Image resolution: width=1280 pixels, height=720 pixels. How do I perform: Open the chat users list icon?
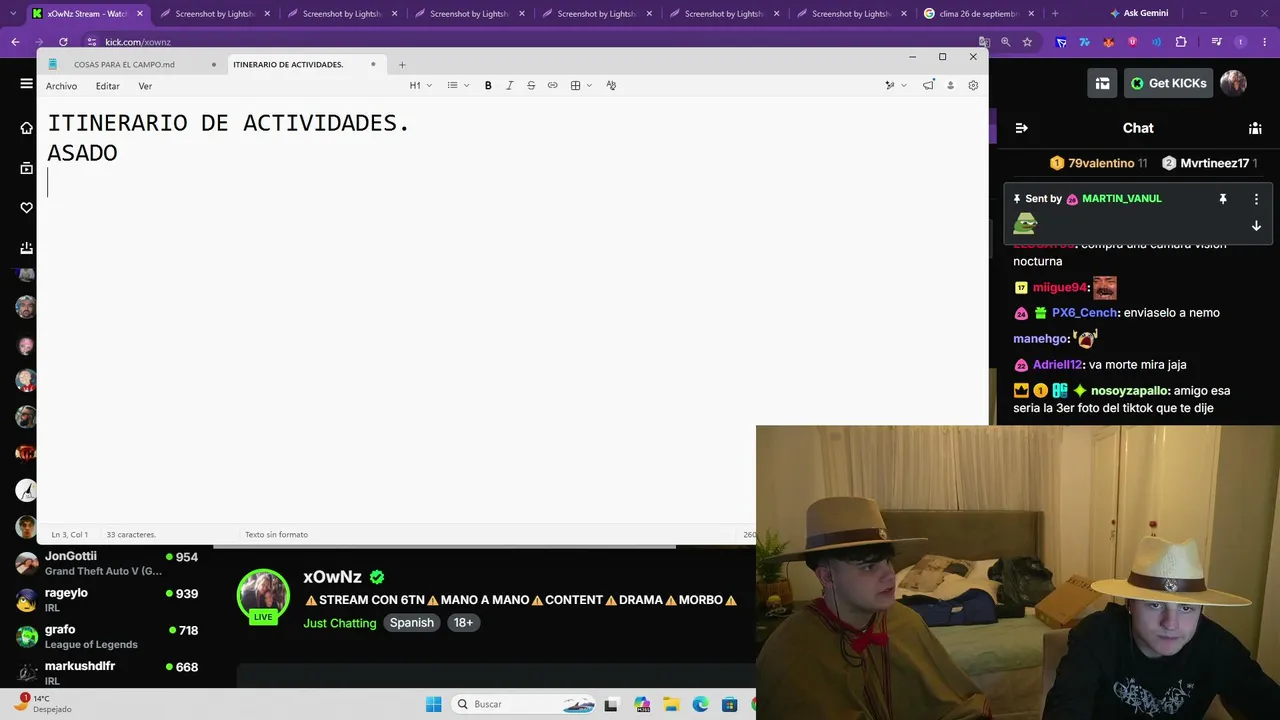click(x=1255, y=128)
